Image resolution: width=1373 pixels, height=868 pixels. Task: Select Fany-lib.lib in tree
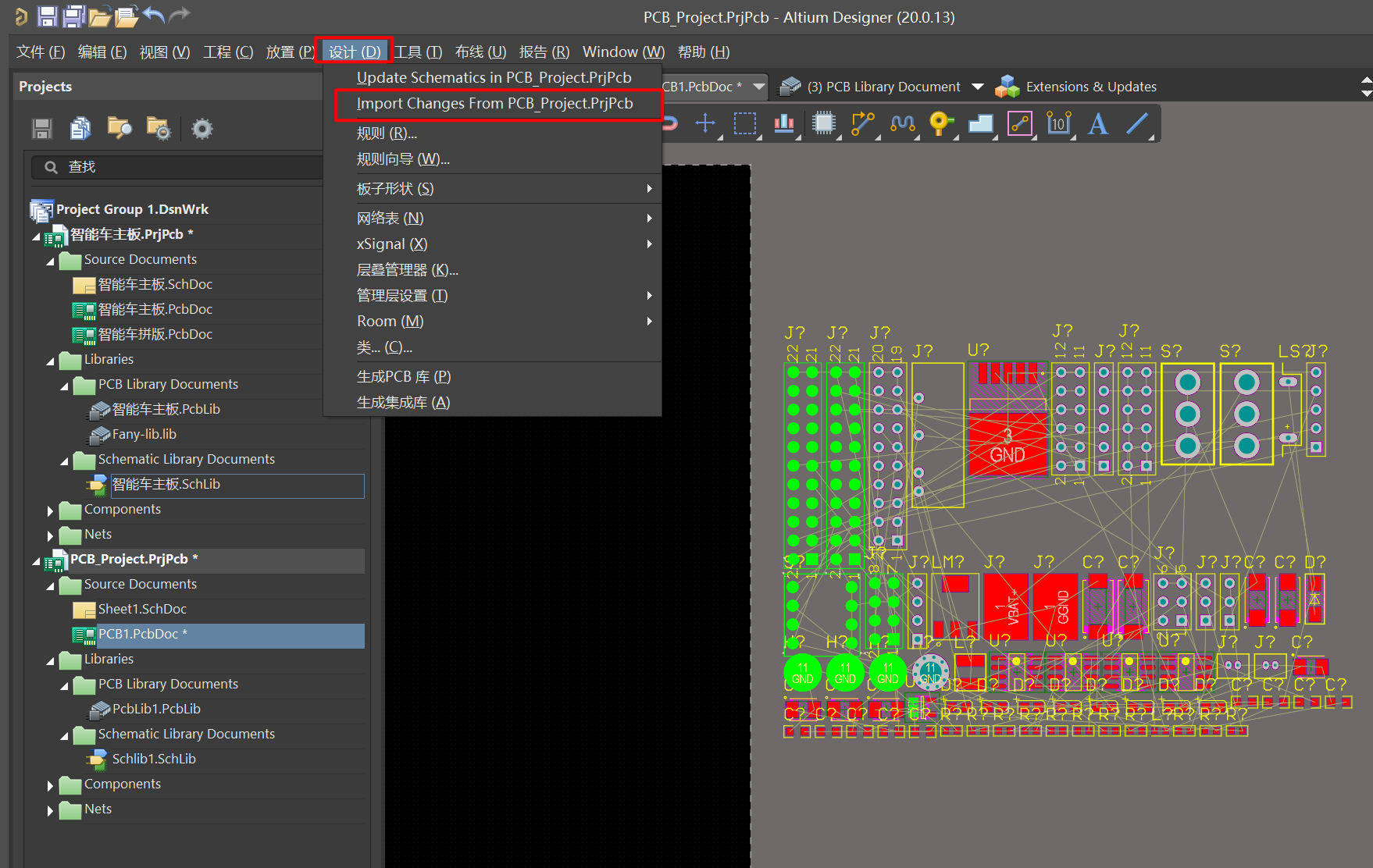(x=144, y=434)
